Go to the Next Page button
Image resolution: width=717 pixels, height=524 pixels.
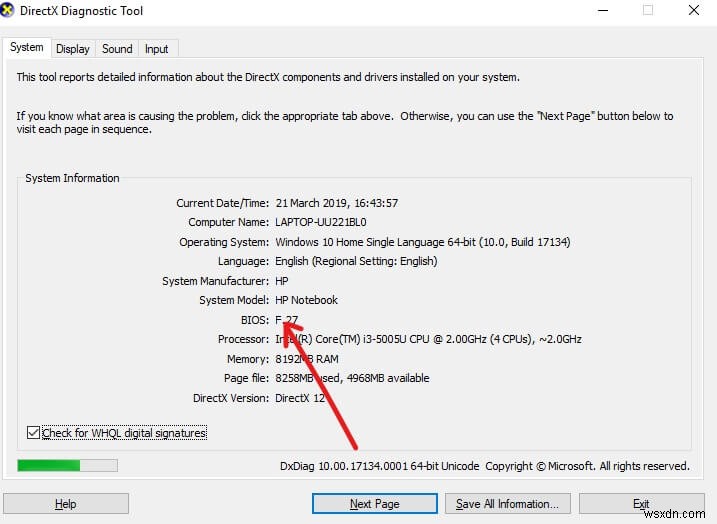pos(375,503)
